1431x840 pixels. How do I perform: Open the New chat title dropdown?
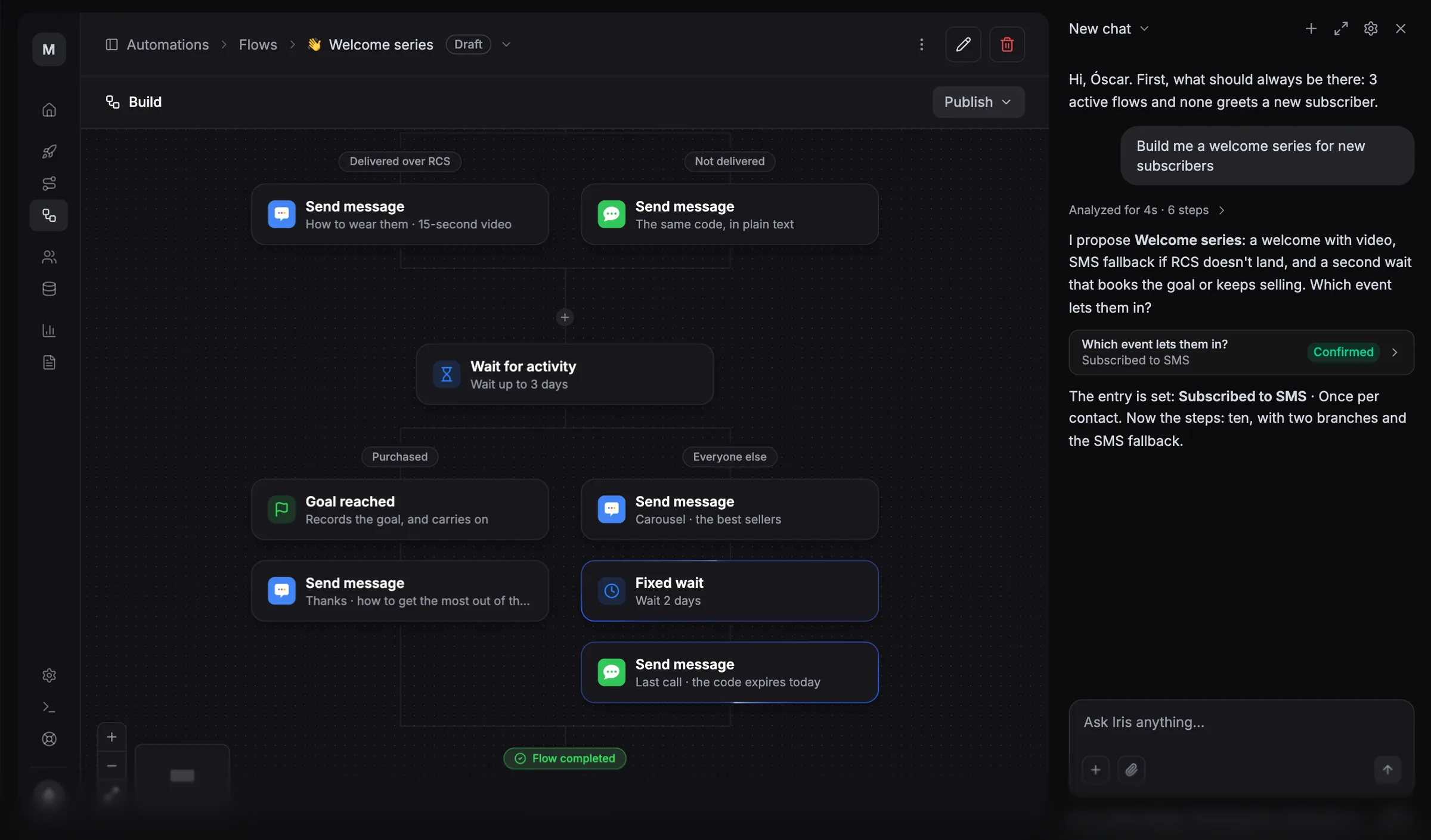(x=1108, y=29)
